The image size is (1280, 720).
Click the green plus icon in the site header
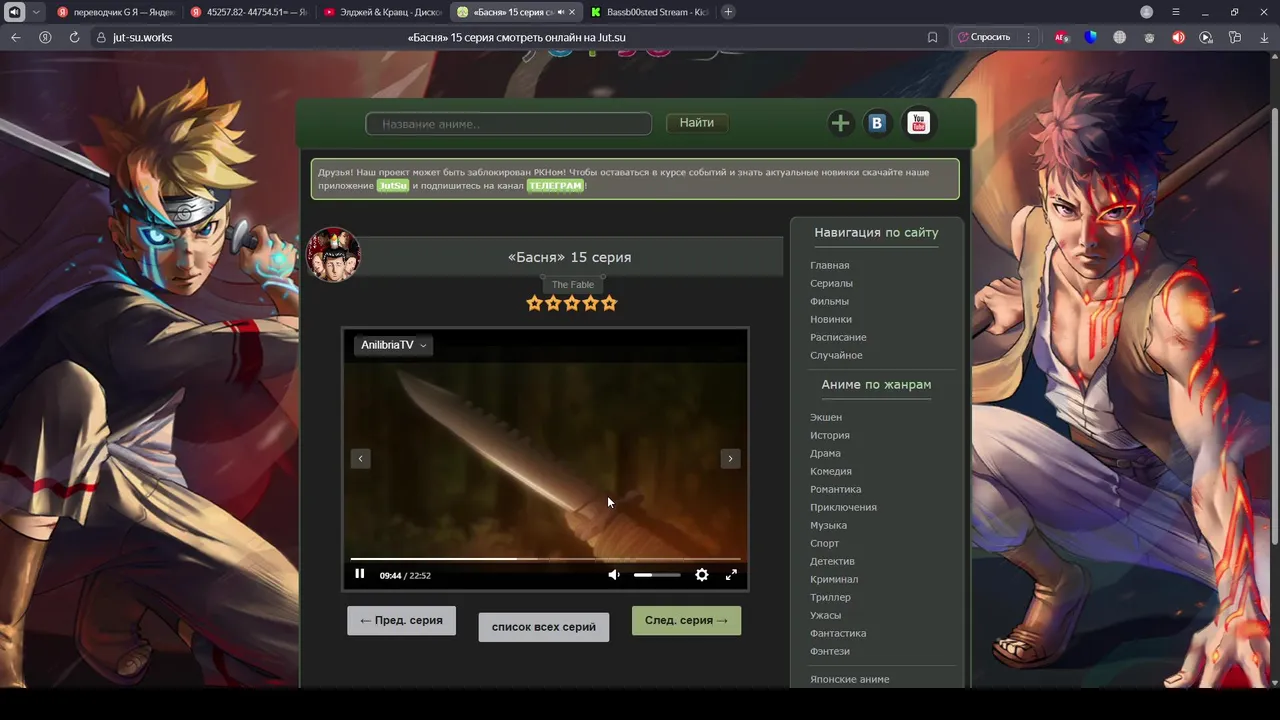[x=840, y=123]
